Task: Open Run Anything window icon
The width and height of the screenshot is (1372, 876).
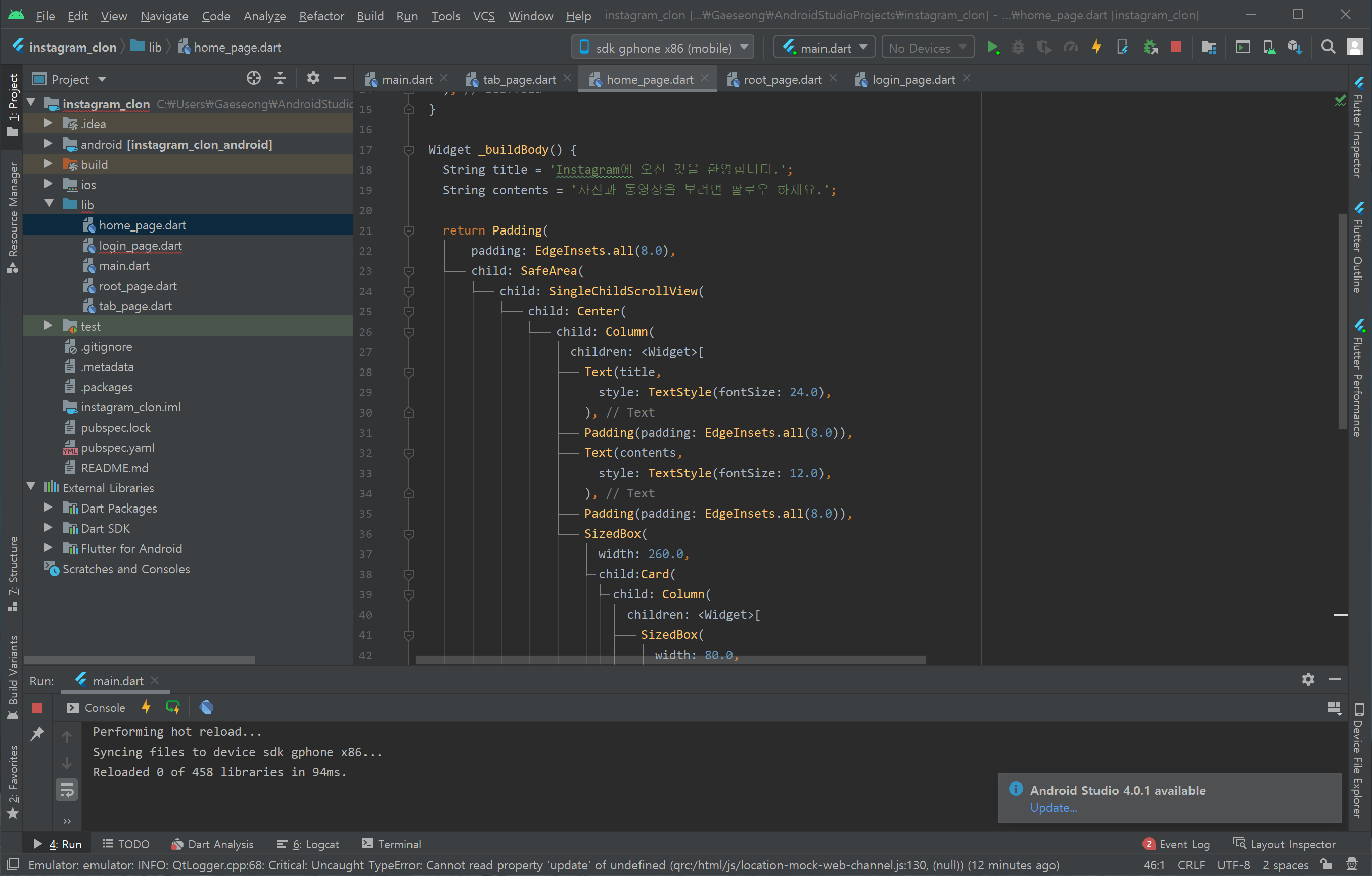Action: coord(1242,48)
